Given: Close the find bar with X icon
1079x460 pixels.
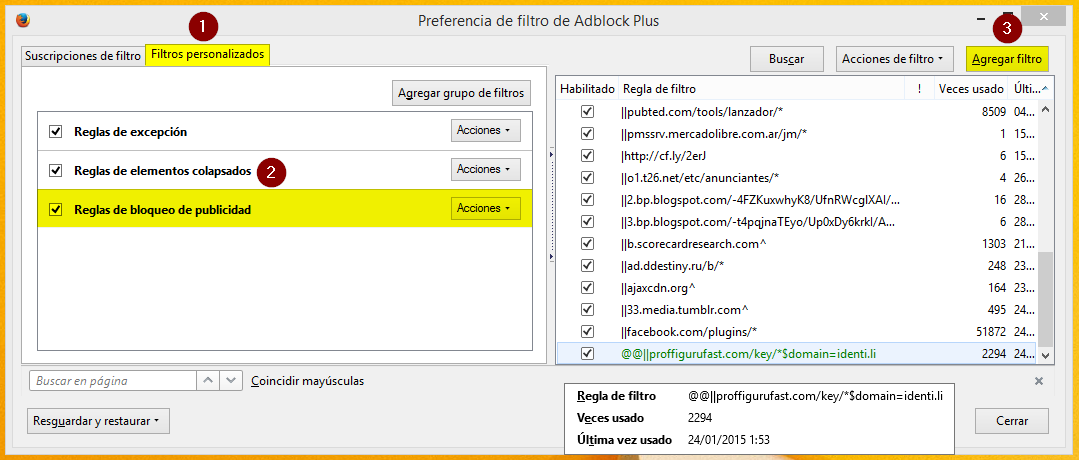Looking at the screenshot, I should (x=1039, y=381).
